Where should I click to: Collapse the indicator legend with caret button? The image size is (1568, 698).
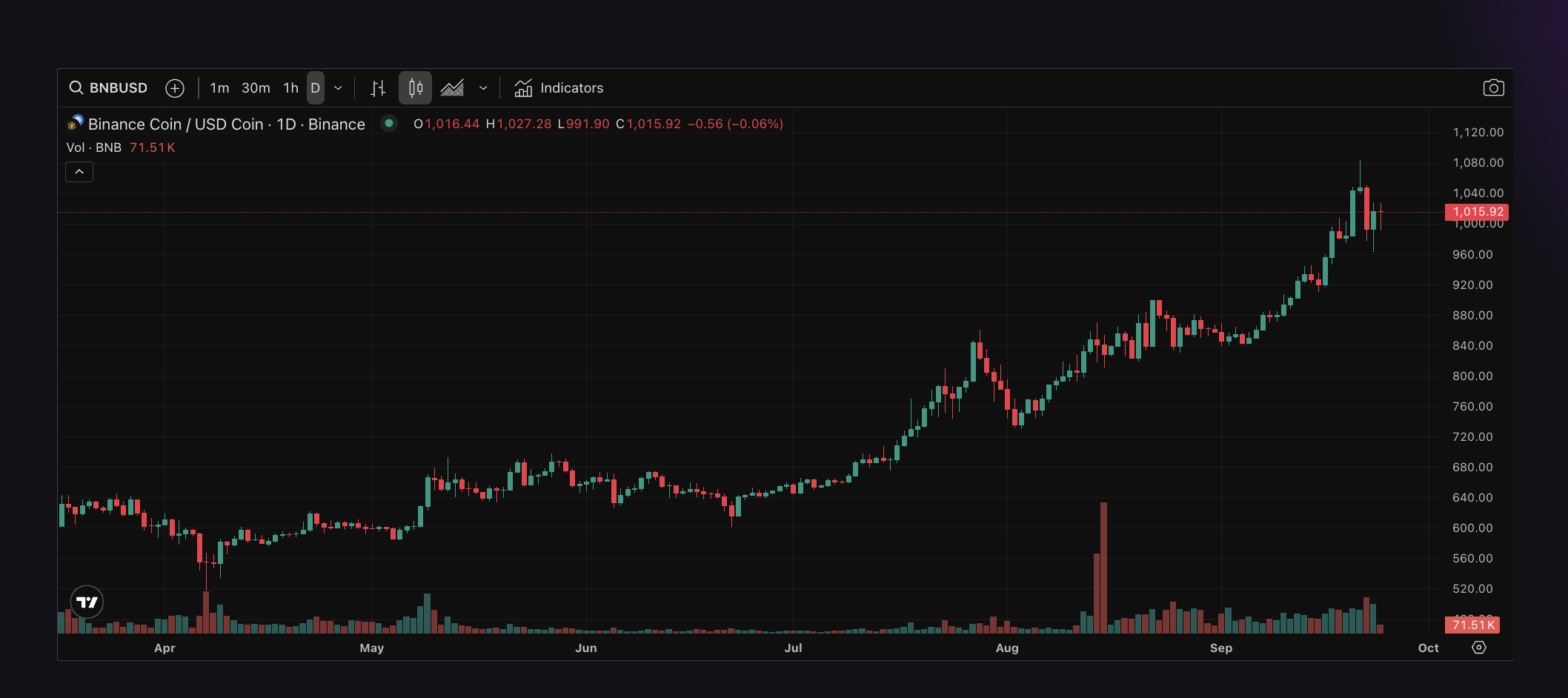point(79,172)
